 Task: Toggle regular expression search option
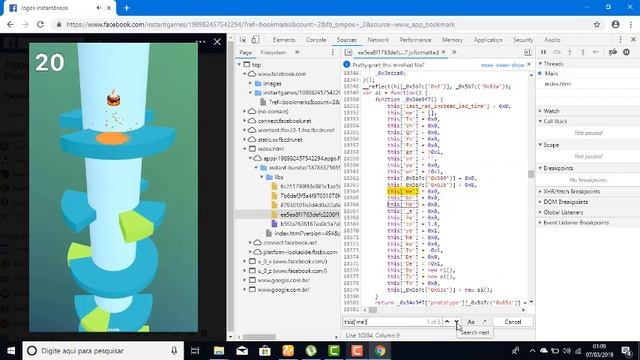click(x=484, y=322)
